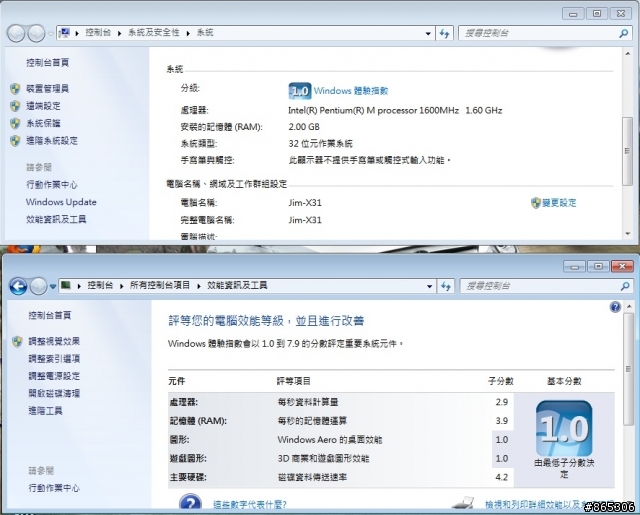Select 系統及安全性 breadcrumb in System window

153,33
